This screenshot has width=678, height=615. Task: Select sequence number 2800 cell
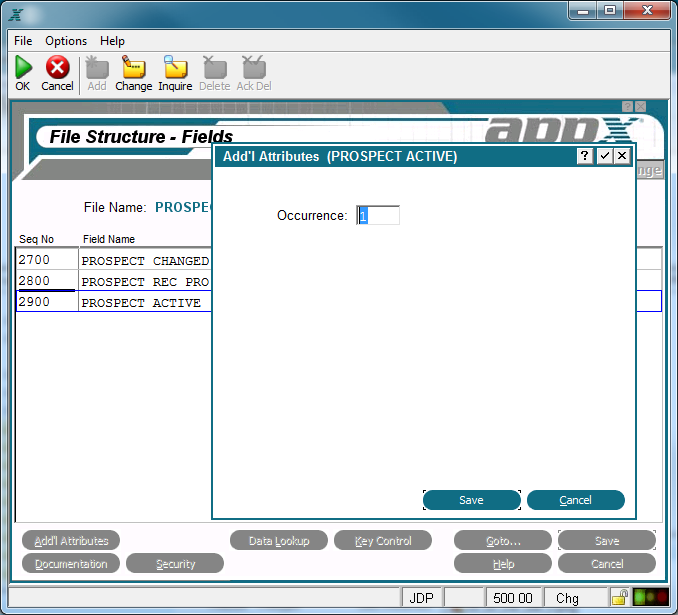click(x=47, y=281)
